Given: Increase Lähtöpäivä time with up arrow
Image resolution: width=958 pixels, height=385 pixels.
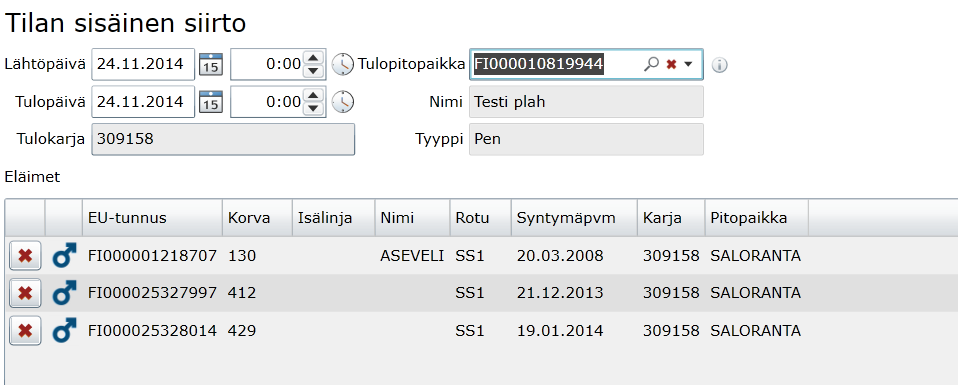Looking at the screenshot, I should (313, 58).
